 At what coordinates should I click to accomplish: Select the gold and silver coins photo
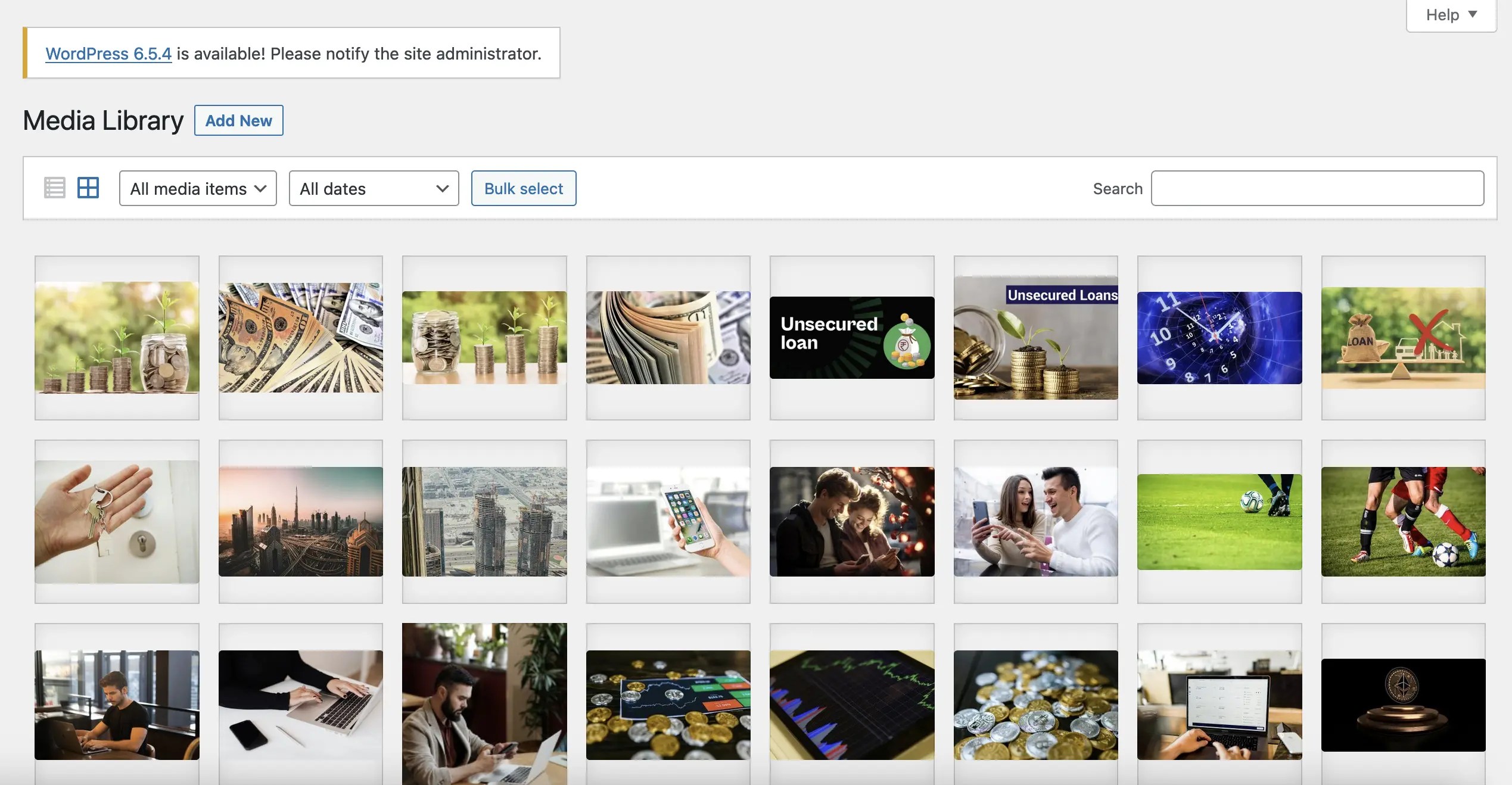pos(1035,705)
